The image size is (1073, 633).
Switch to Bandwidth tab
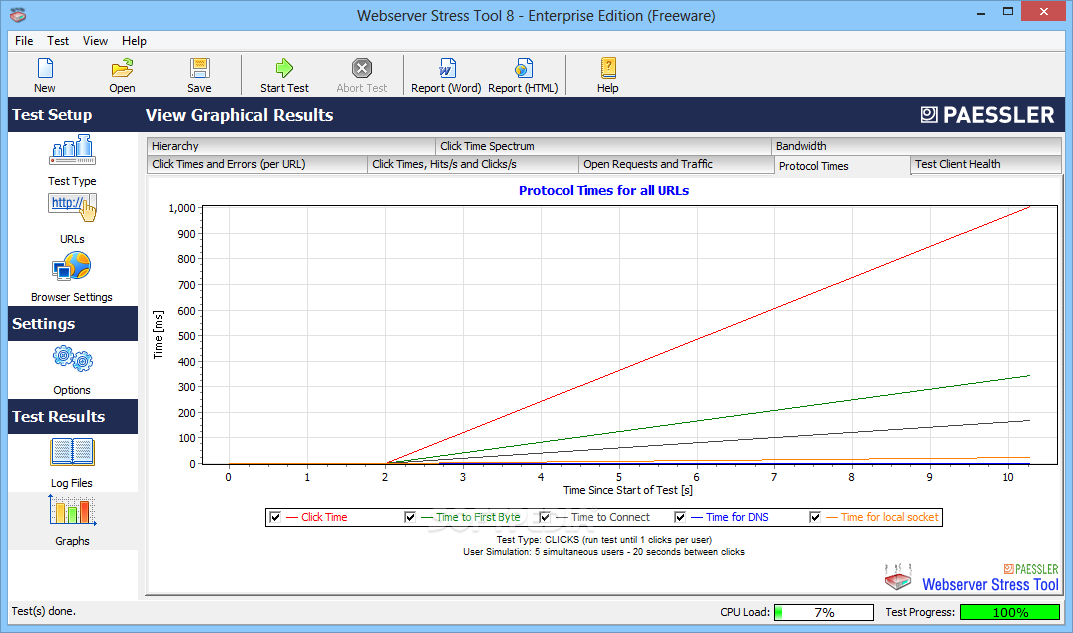(916, 146)
